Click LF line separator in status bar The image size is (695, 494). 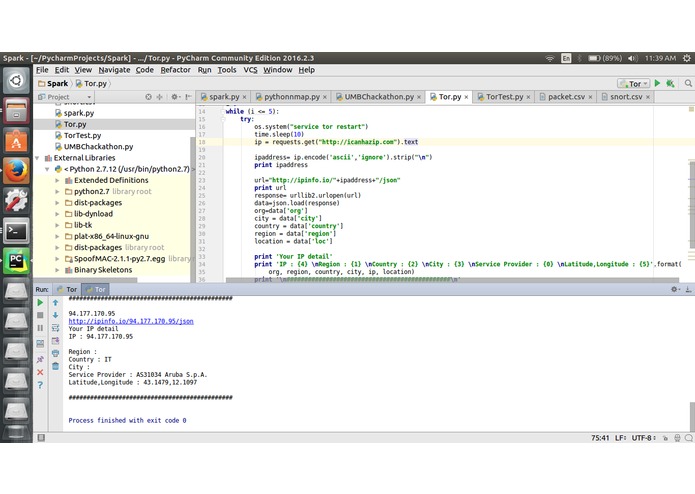coord(621,438)
